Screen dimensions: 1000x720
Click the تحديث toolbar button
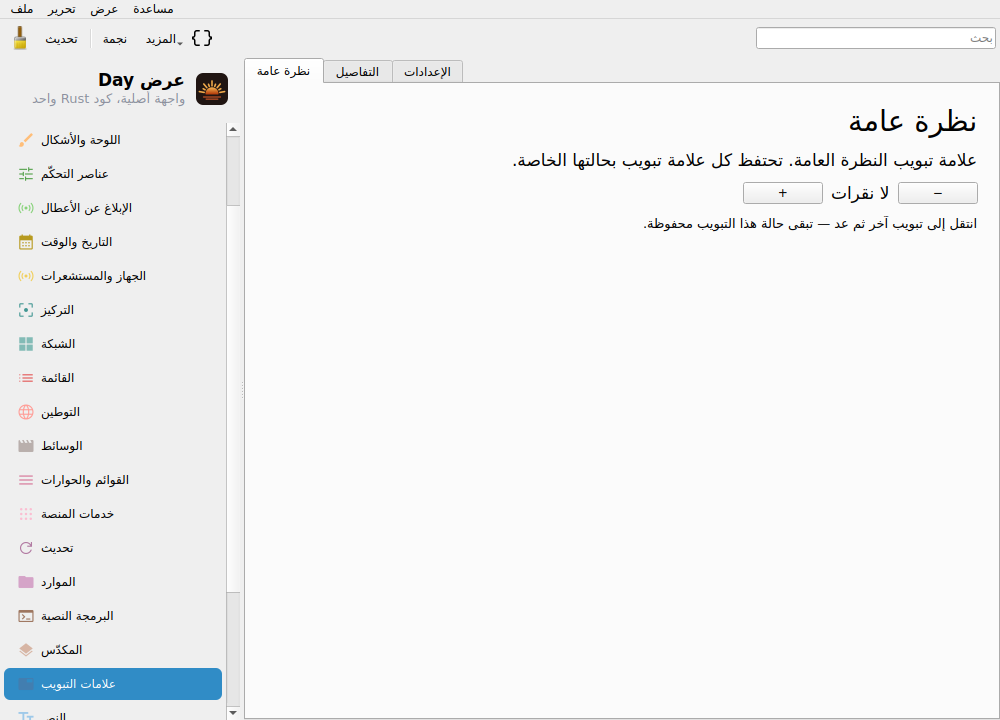tap(61, 39)
